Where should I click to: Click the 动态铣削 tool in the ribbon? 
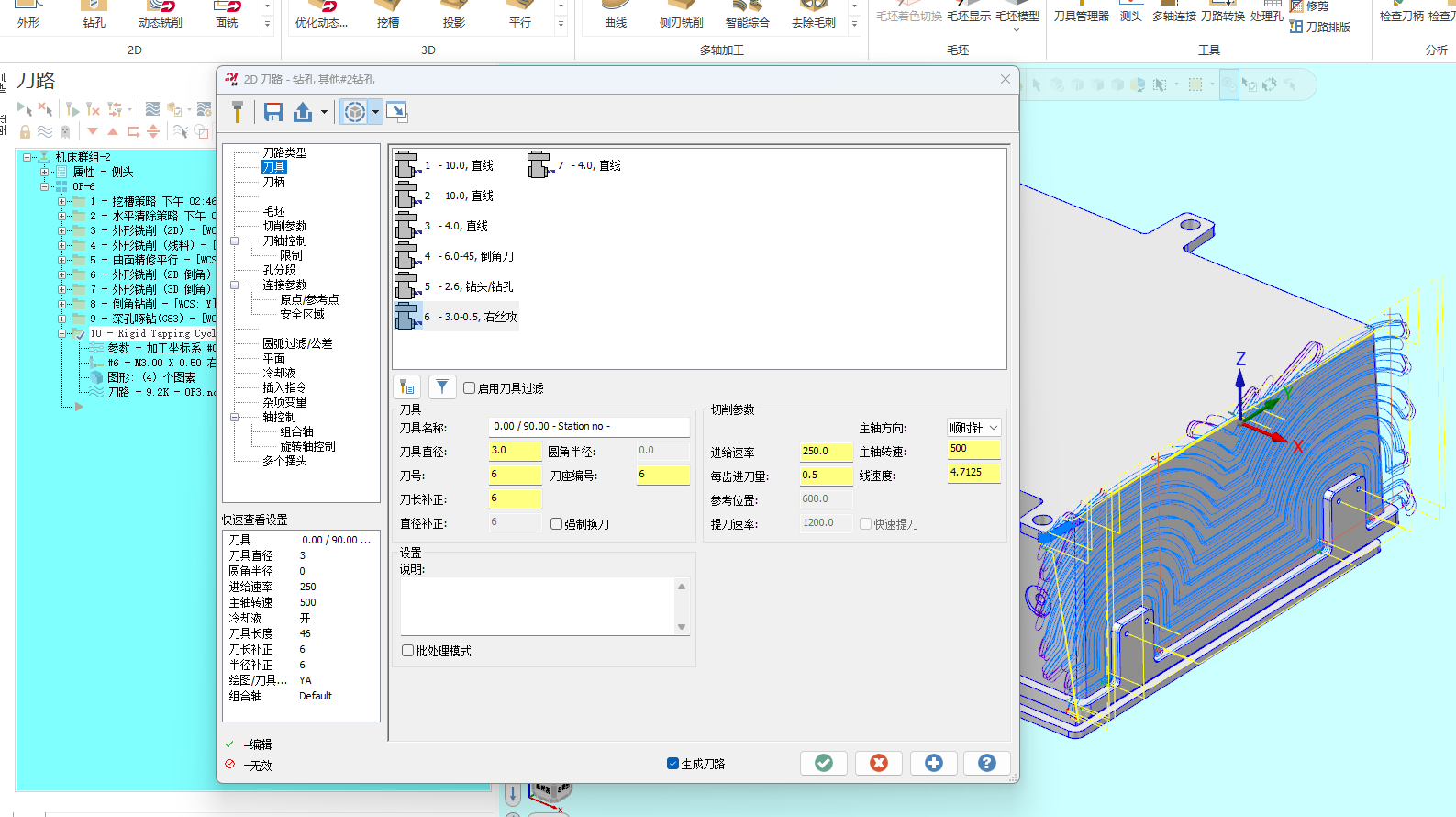161,15
